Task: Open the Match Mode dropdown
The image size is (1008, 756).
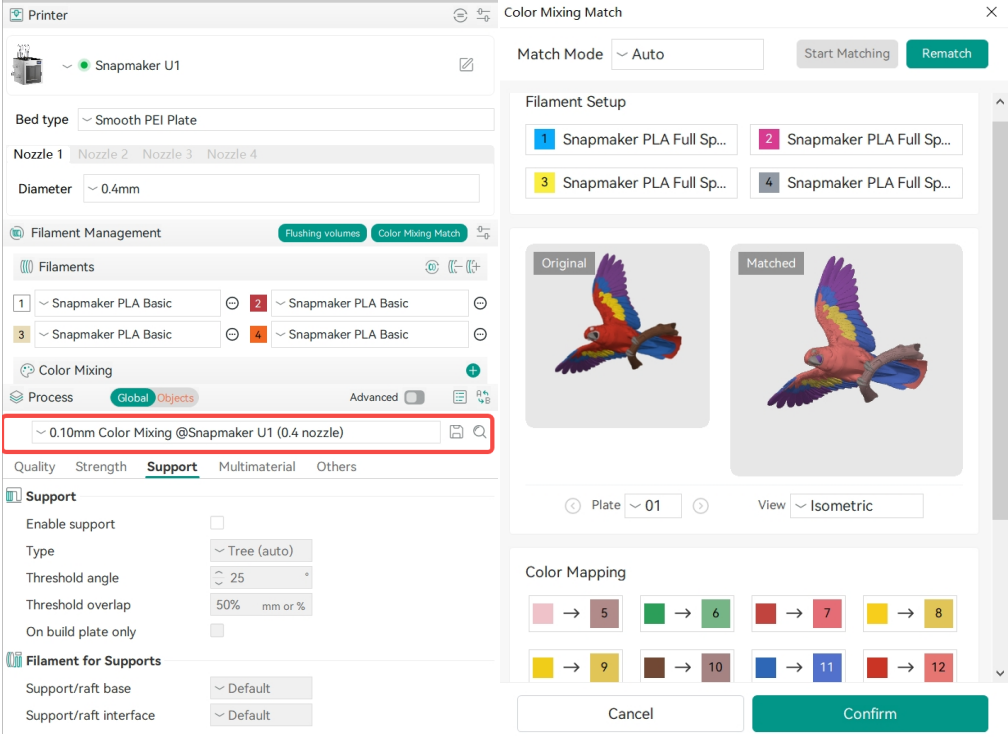Action: point(687,54)
